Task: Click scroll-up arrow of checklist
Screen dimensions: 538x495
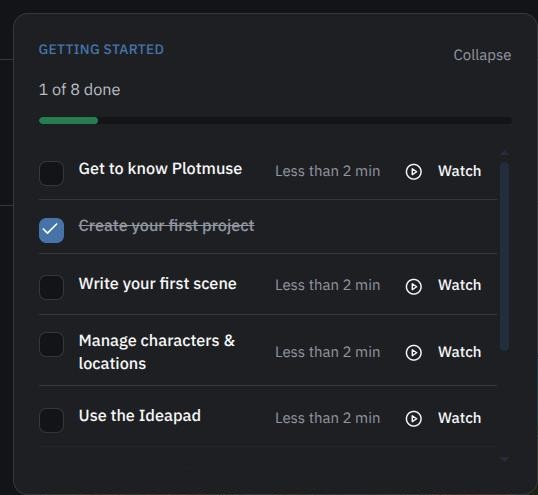Action: tap(504, 153)
